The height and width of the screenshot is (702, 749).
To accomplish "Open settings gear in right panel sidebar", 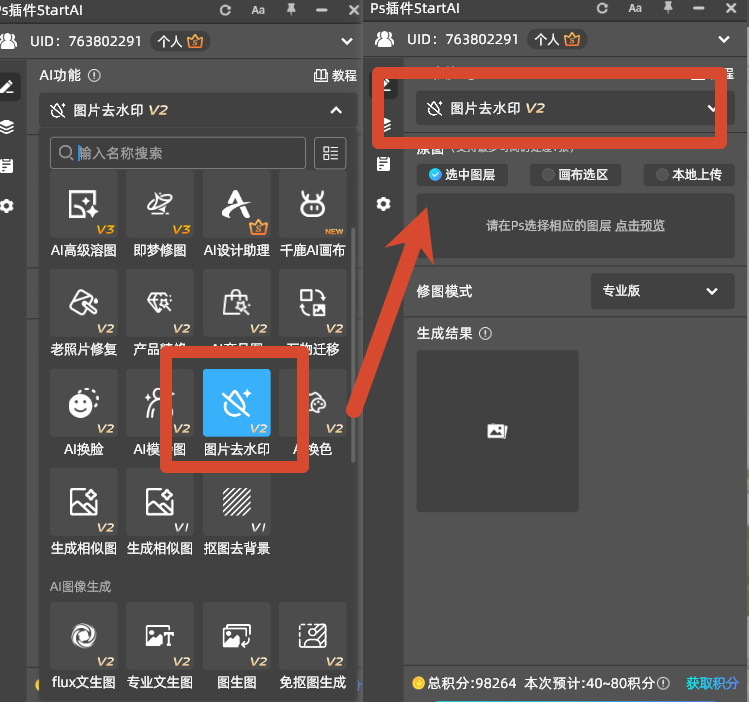I will pos(383,204).
